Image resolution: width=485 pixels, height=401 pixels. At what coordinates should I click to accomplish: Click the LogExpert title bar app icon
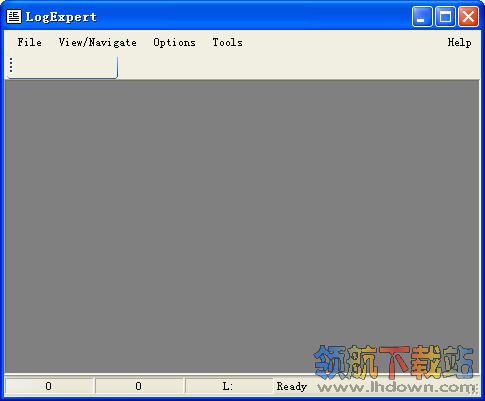pyautogui.click(x=14, y=16)
